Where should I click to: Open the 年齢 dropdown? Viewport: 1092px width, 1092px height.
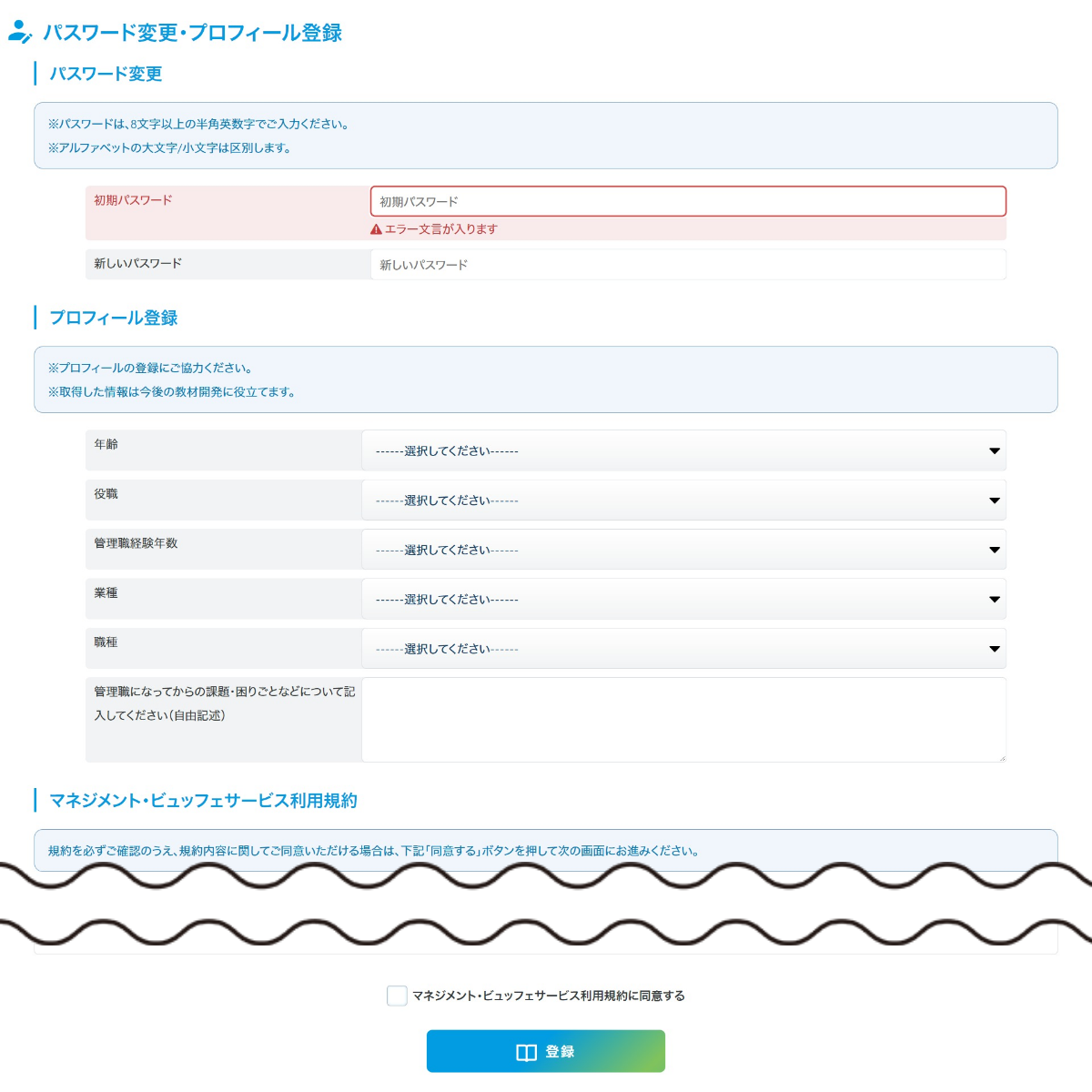pos(683,450)
